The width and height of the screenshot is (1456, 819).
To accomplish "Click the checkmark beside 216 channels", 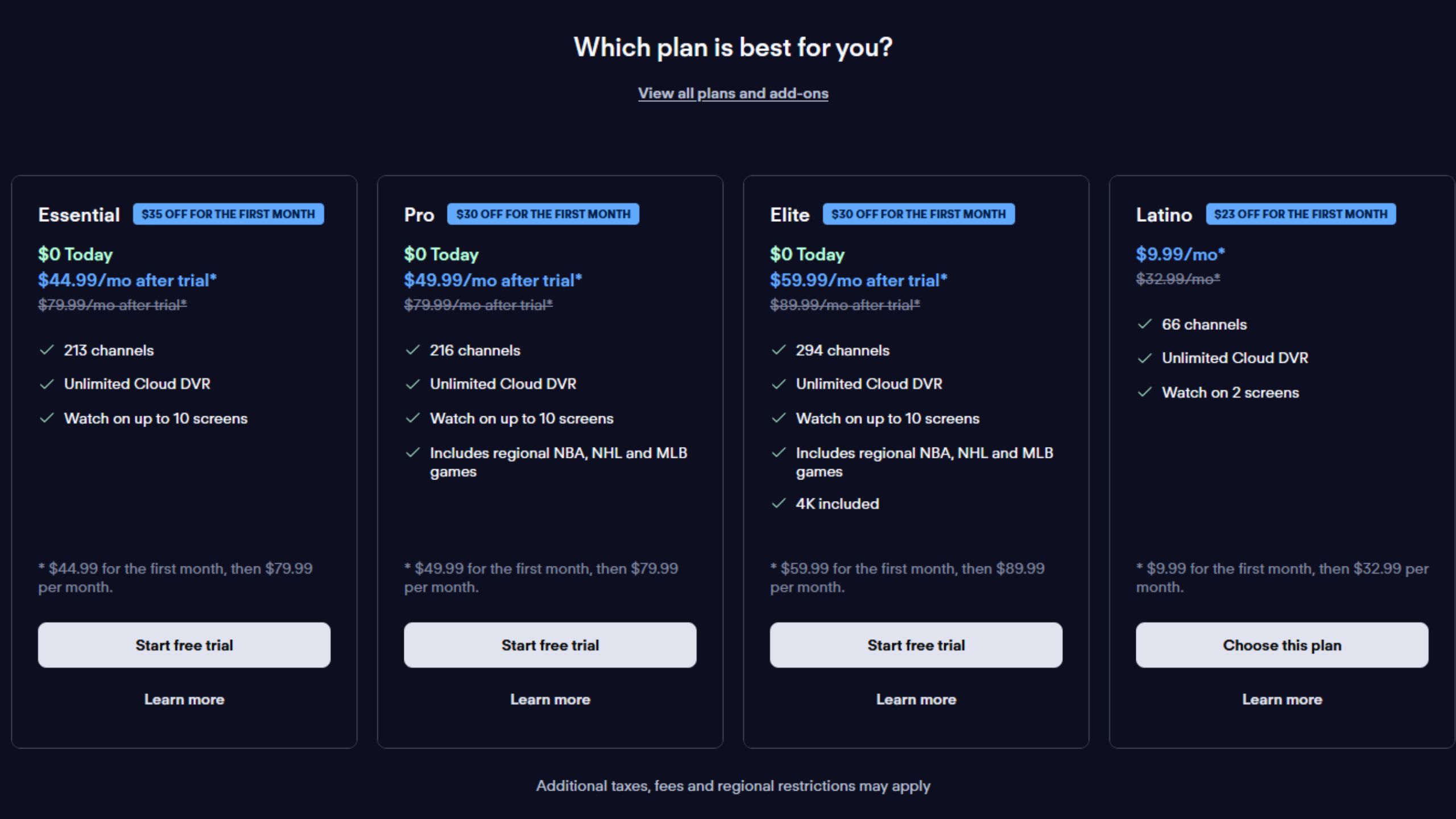I will pos(412,350).
